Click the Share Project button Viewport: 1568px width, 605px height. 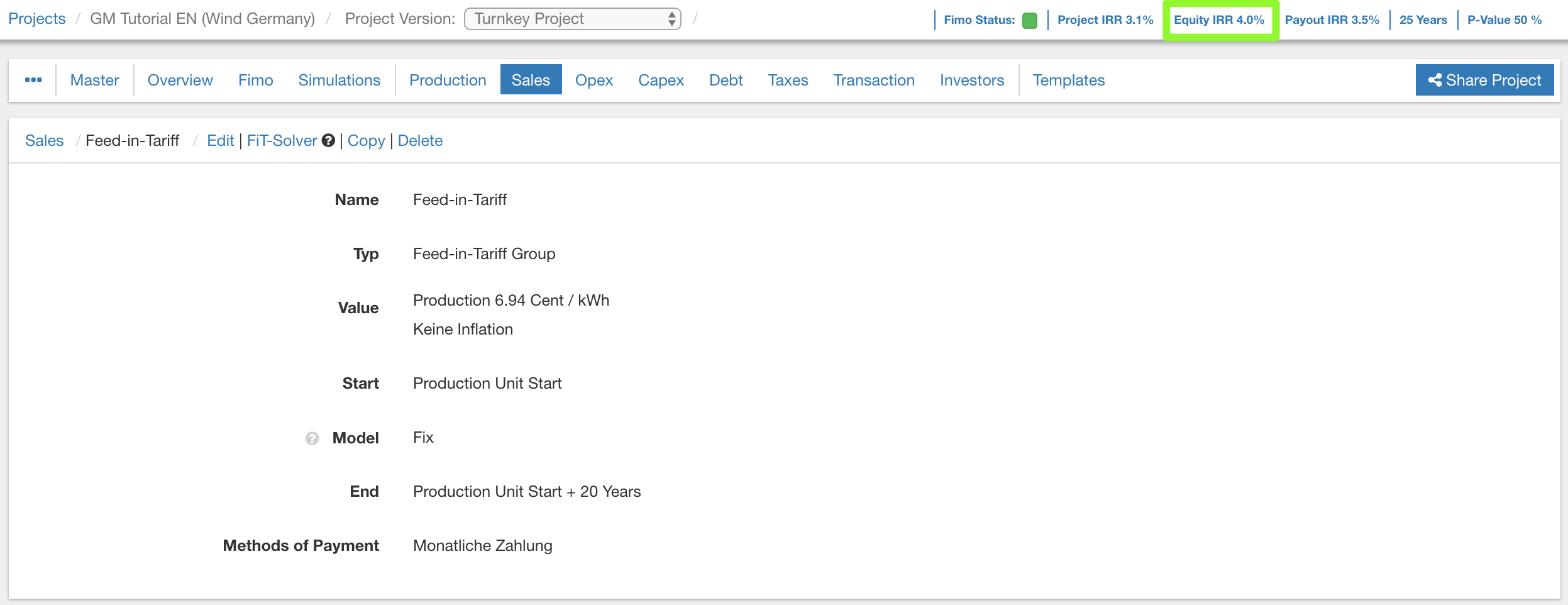(1484, 80)
